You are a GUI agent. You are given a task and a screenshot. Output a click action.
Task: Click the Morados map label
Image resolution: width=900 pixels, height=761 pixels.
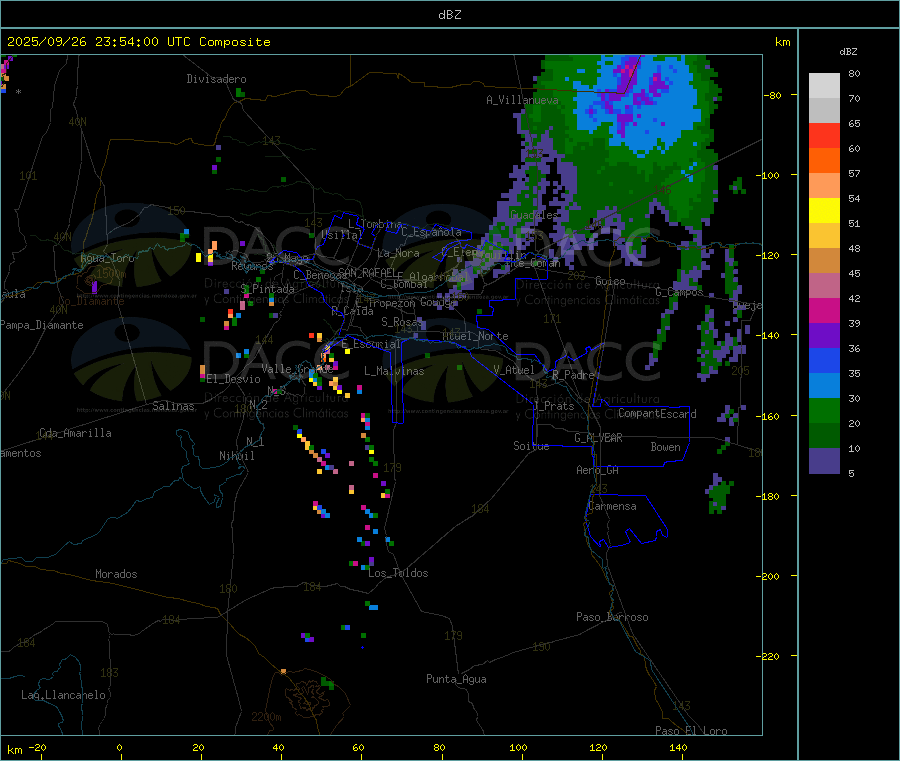[x=116, y=574]
